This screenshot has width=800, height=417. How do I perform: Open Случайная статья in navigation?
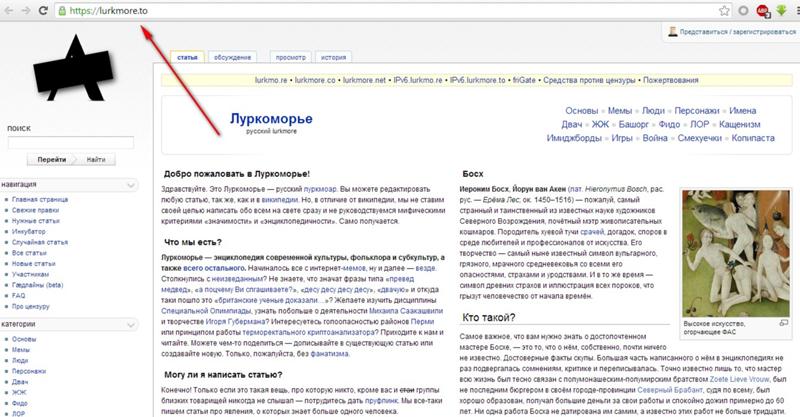40,242
